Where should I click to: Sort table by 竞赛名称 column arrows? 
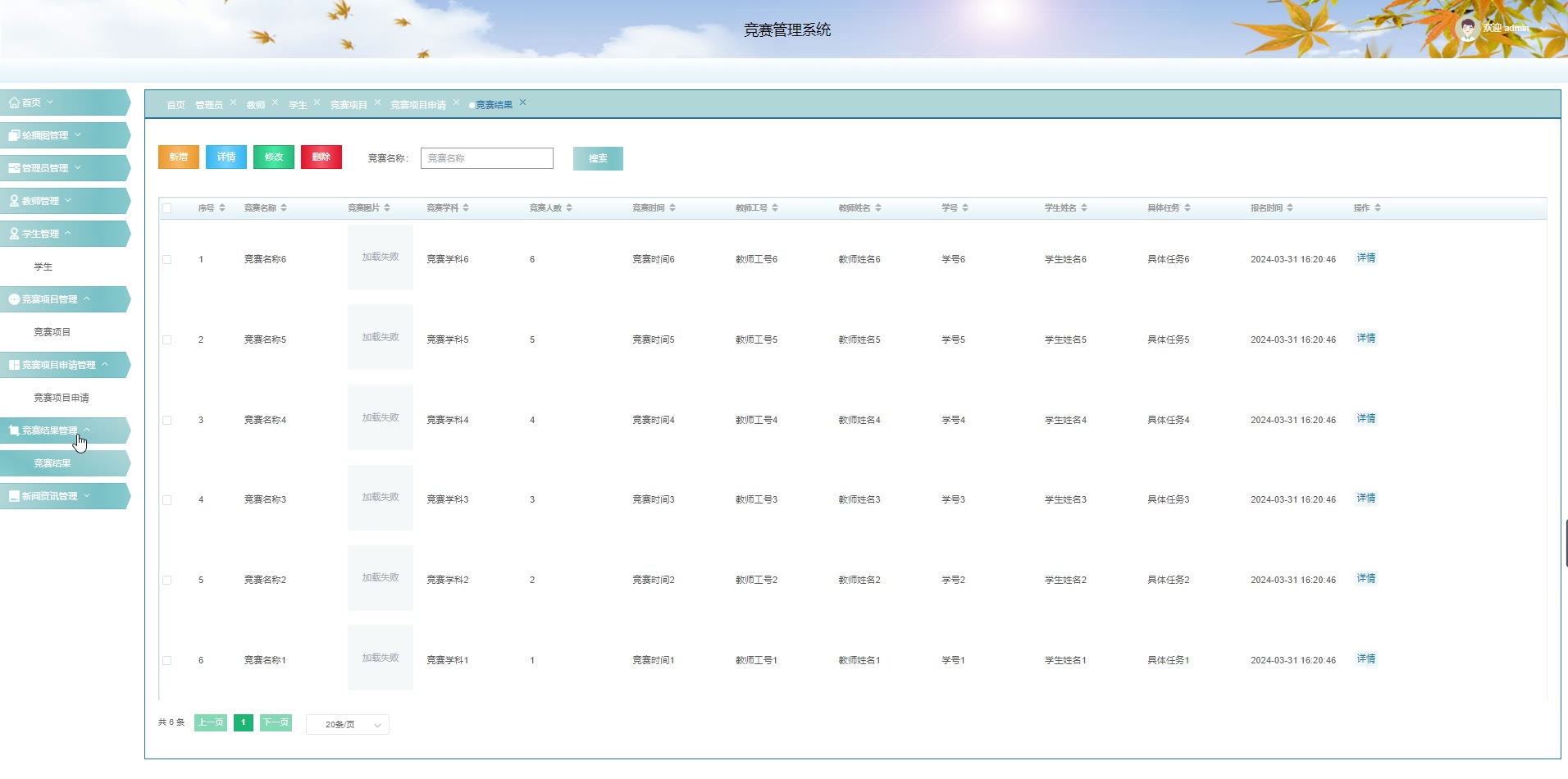[x=284, y=208]
